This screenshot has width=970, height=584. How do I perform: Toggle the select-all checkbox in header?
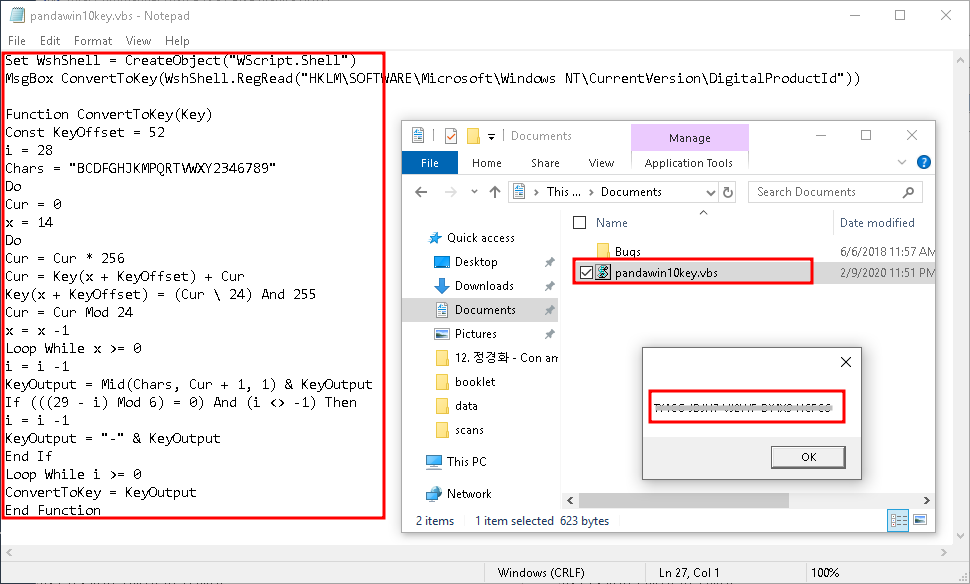pos(580,223)
